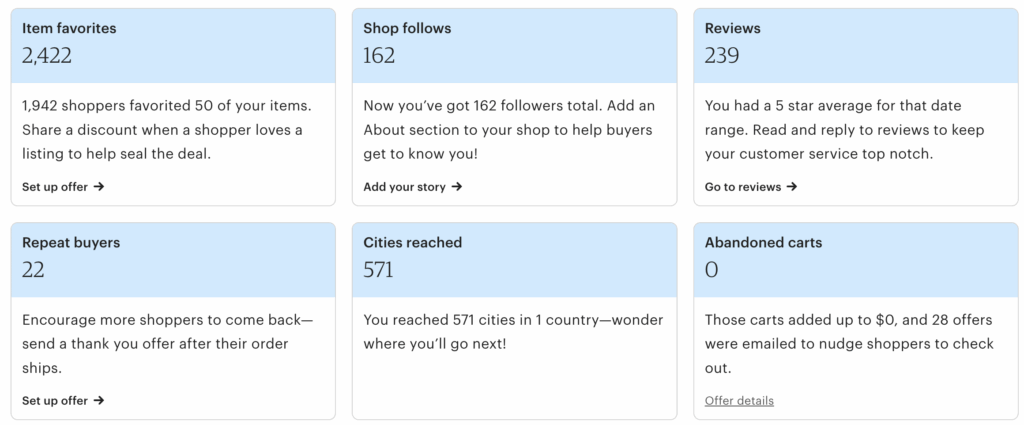This screenshot has height=425, width=1024.
Task: Select the Shop follows card heading
Action: 407,29
